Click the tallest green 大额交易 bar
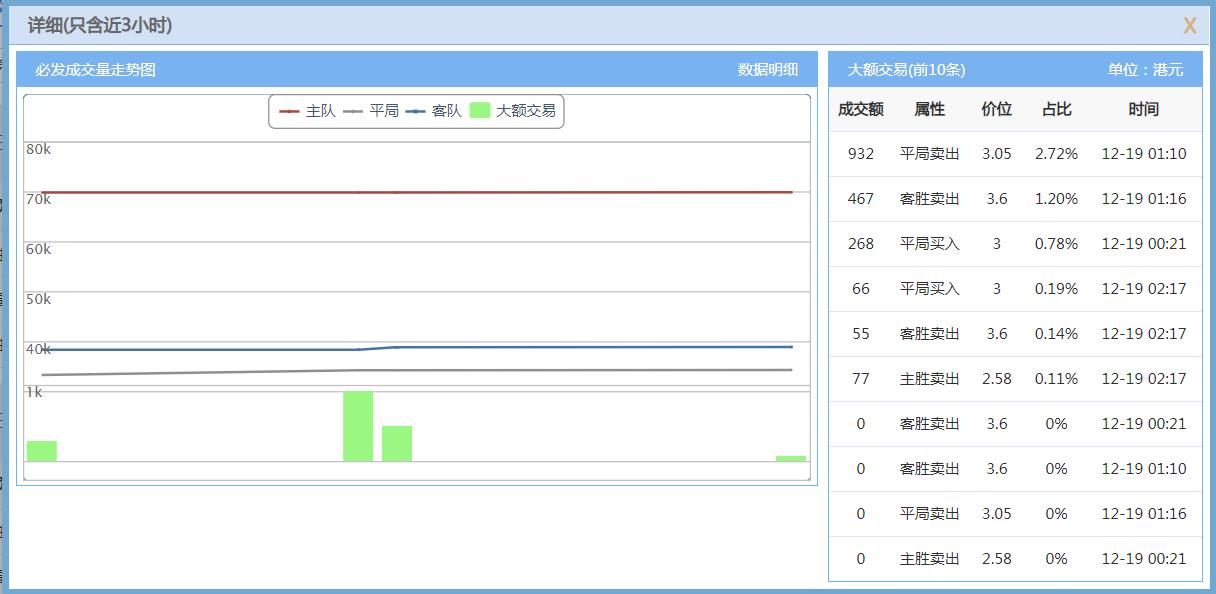The height and width of the screenshot is (594, 1216). tap(358, 425)
